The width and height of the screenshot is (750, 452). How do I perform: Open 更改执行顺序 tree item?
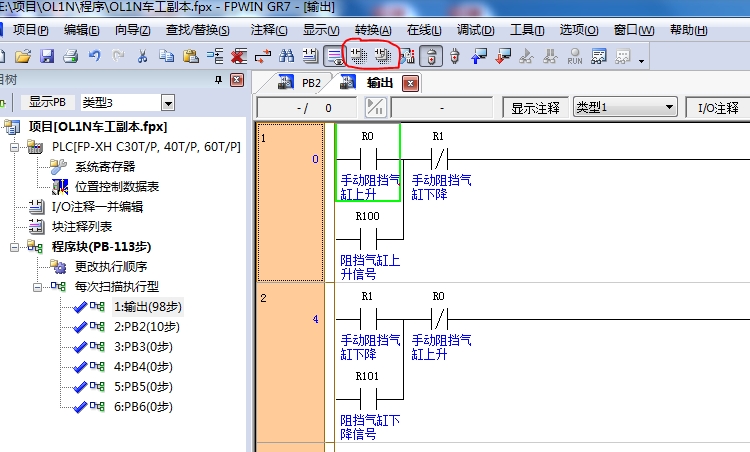point(111,266)
